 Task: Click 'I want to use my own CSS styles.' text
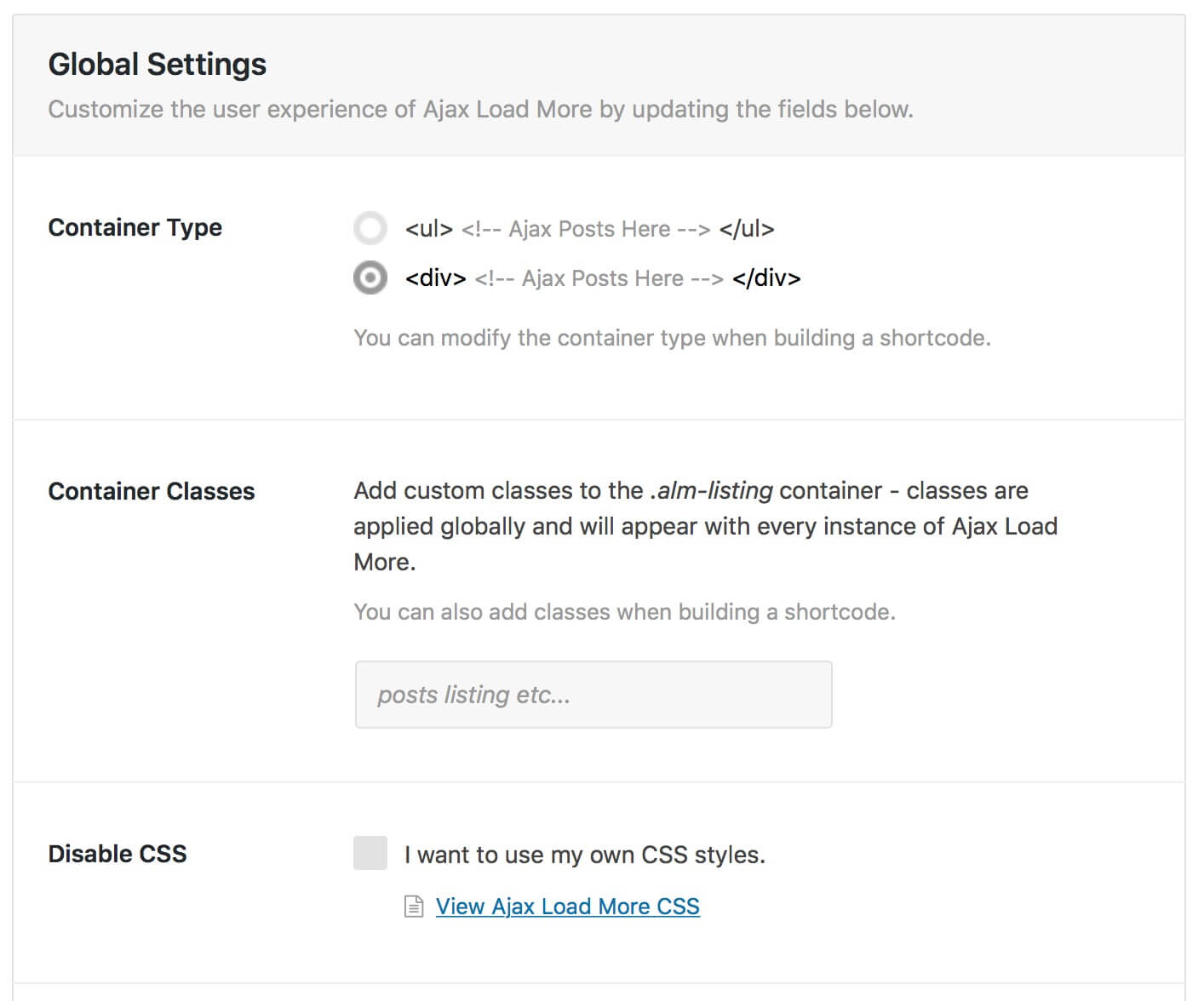(585, 855)
